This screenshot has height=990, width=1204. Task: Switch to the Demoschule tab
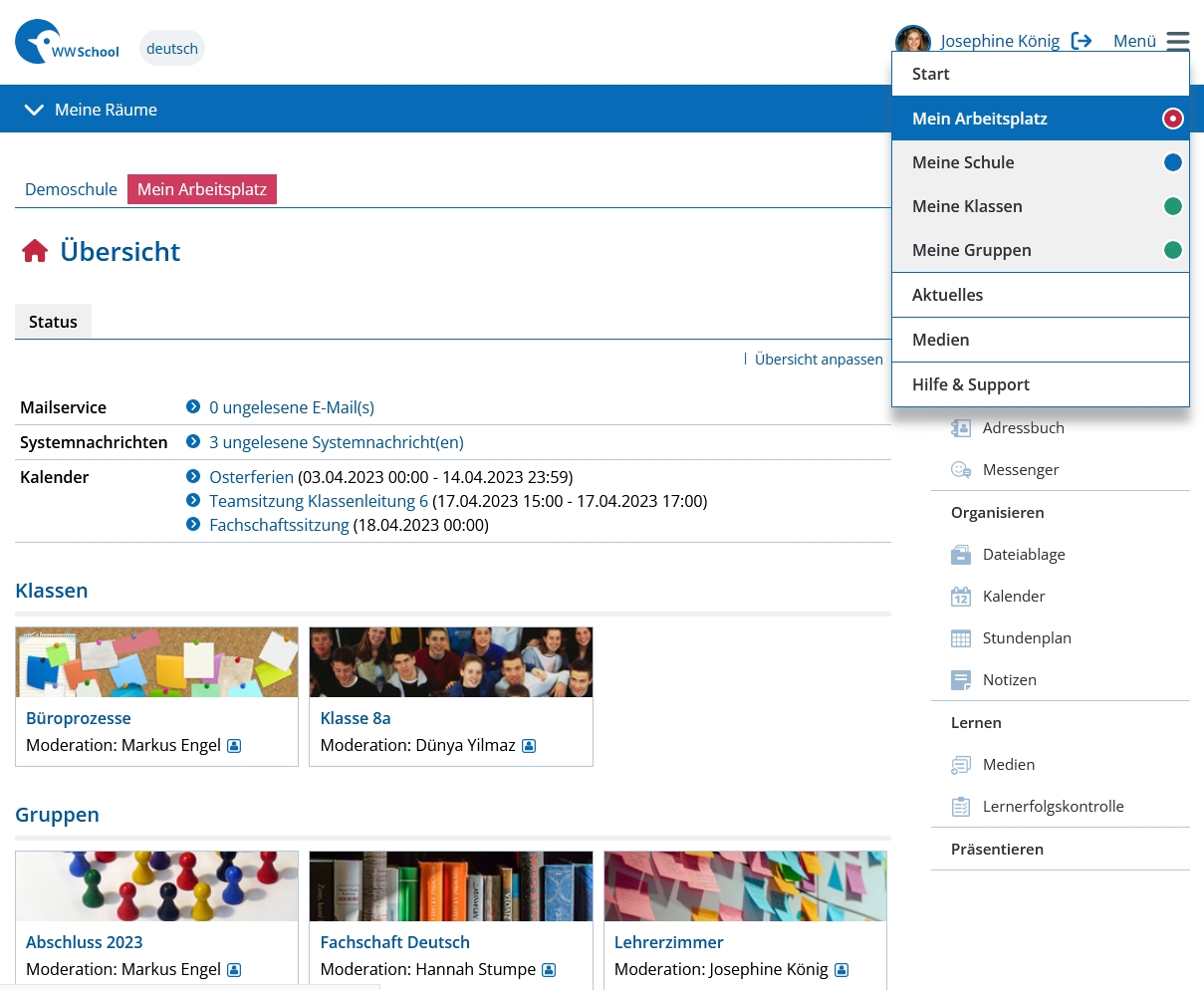(x=71, y=189)
